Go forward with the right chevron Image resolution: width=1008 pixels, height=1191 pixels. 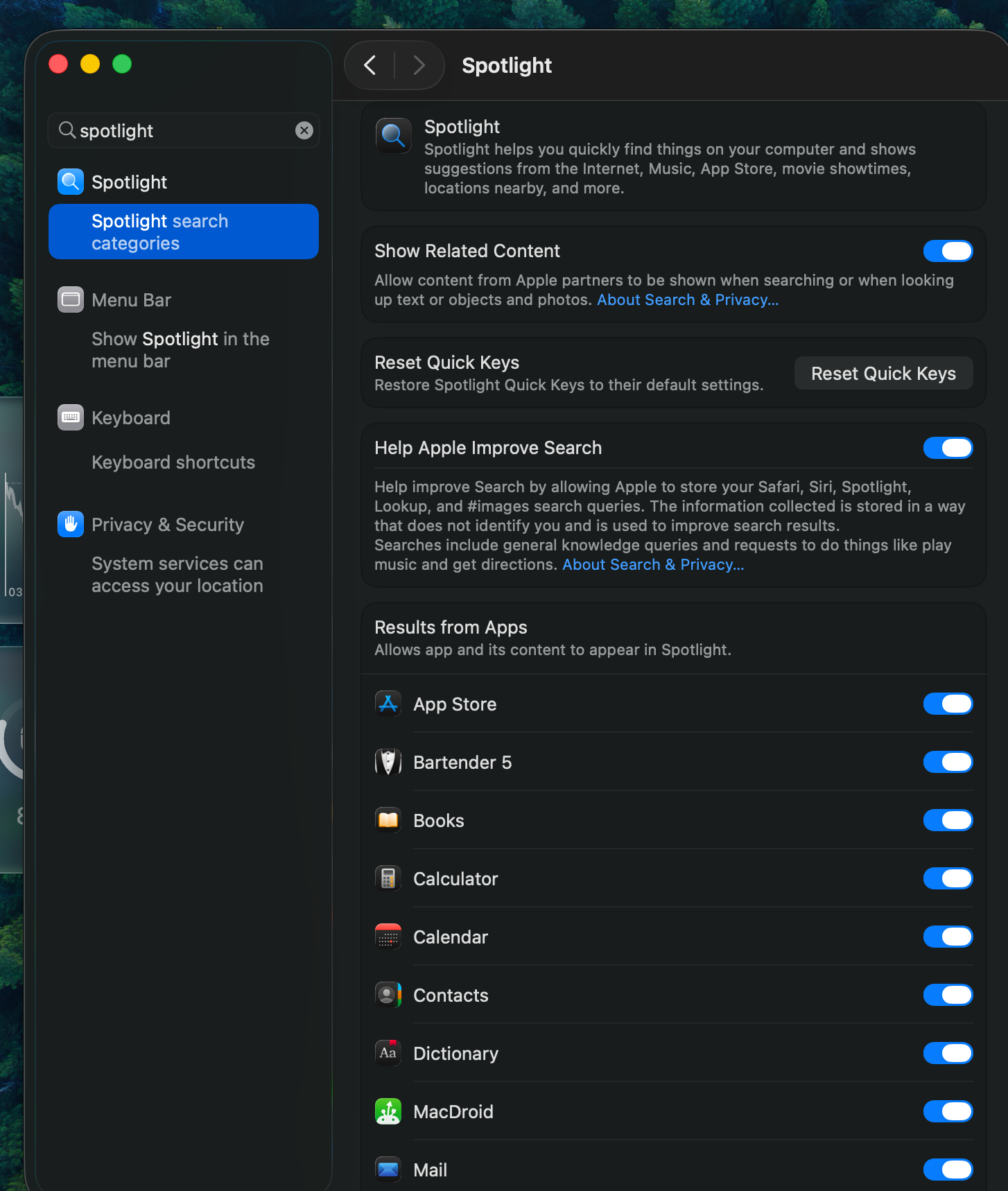point(419,65)
